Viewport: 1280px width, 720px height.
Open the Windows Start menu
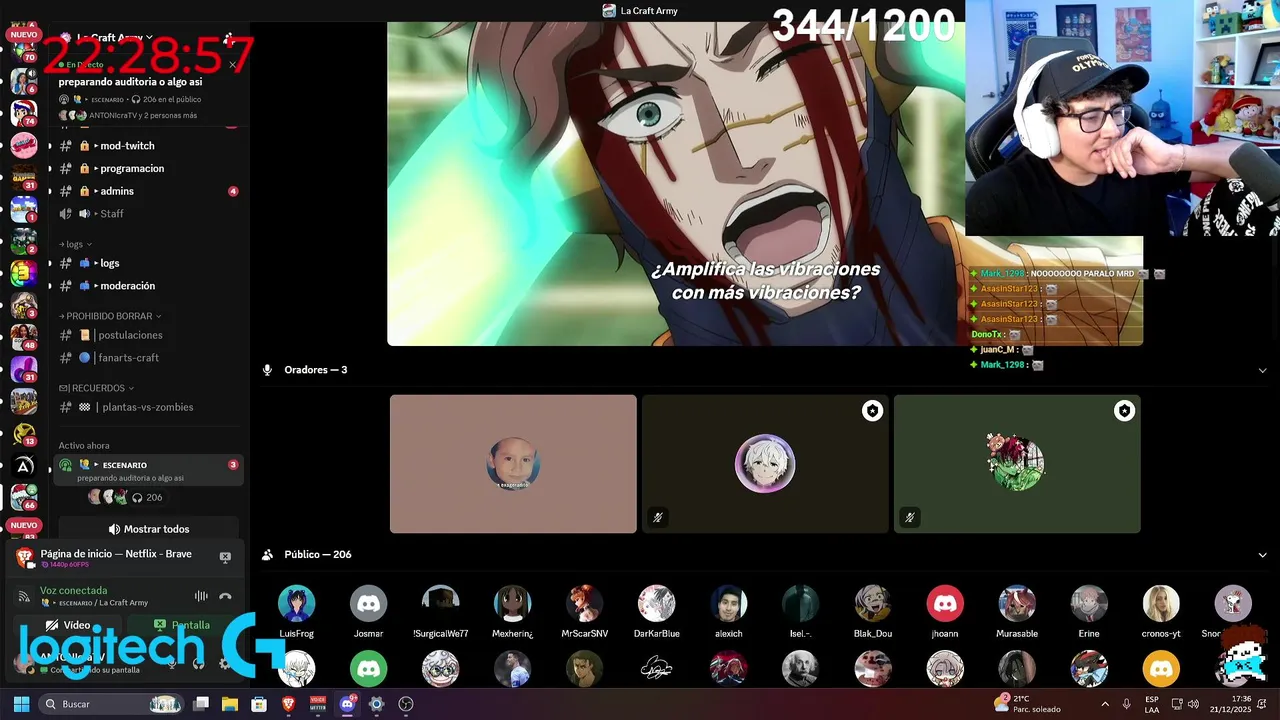[21, 704]
